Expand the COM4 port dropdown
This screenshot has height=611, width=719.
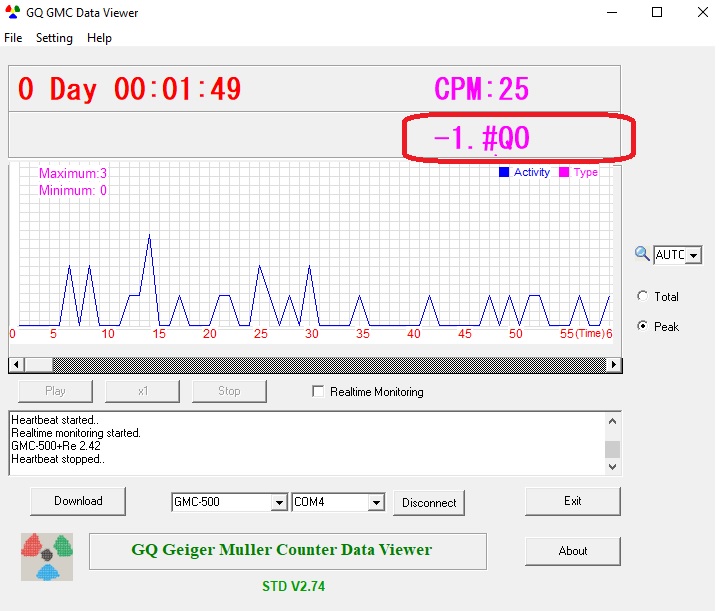click(x=376, y=502)
